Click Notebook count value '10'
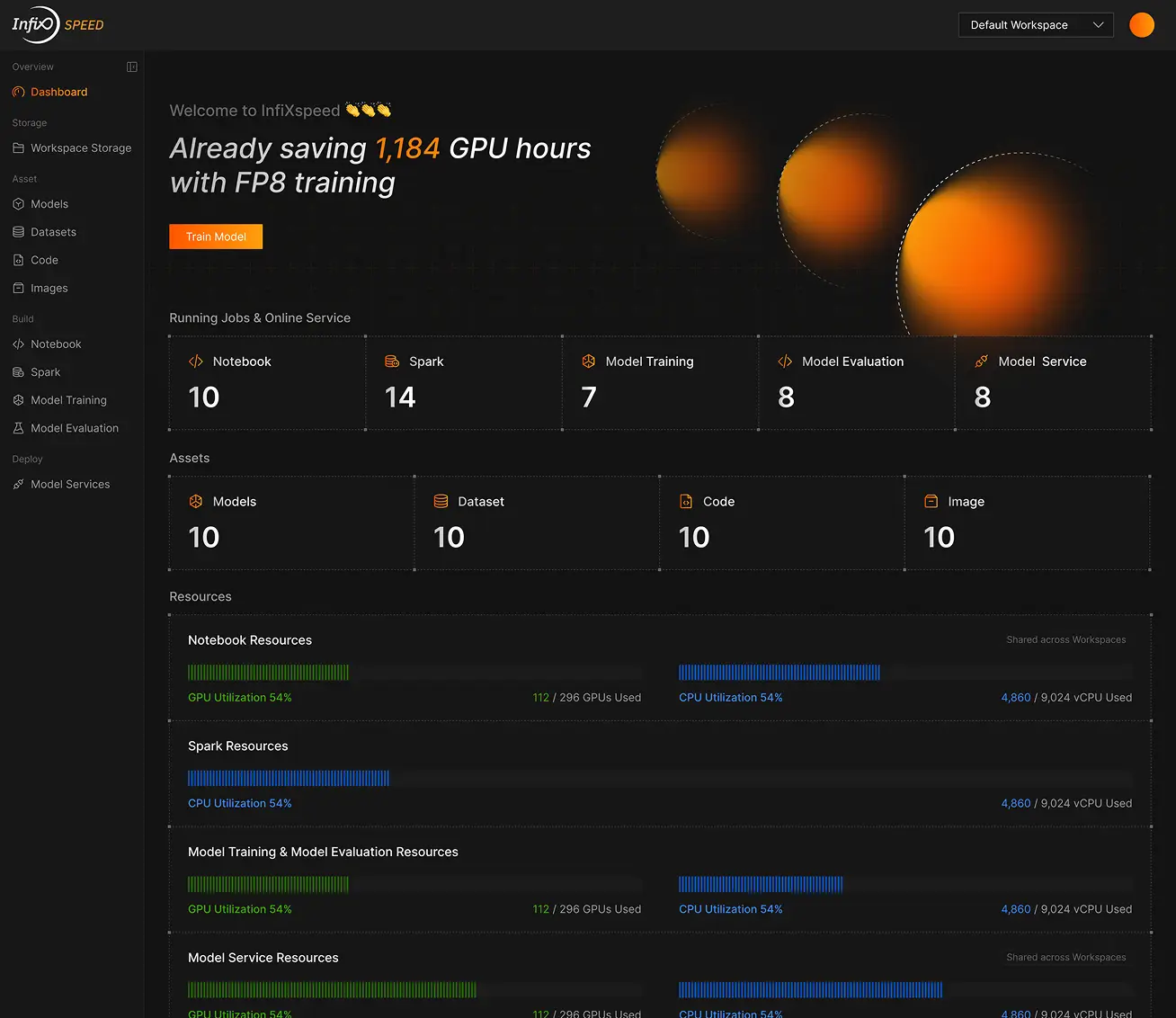 click(x=204, y=397)
